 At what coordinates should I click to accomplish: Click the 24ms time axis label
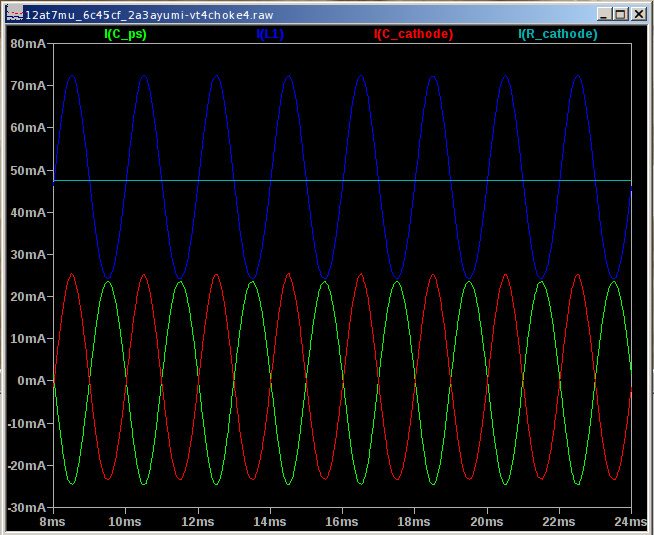(630, 522)
